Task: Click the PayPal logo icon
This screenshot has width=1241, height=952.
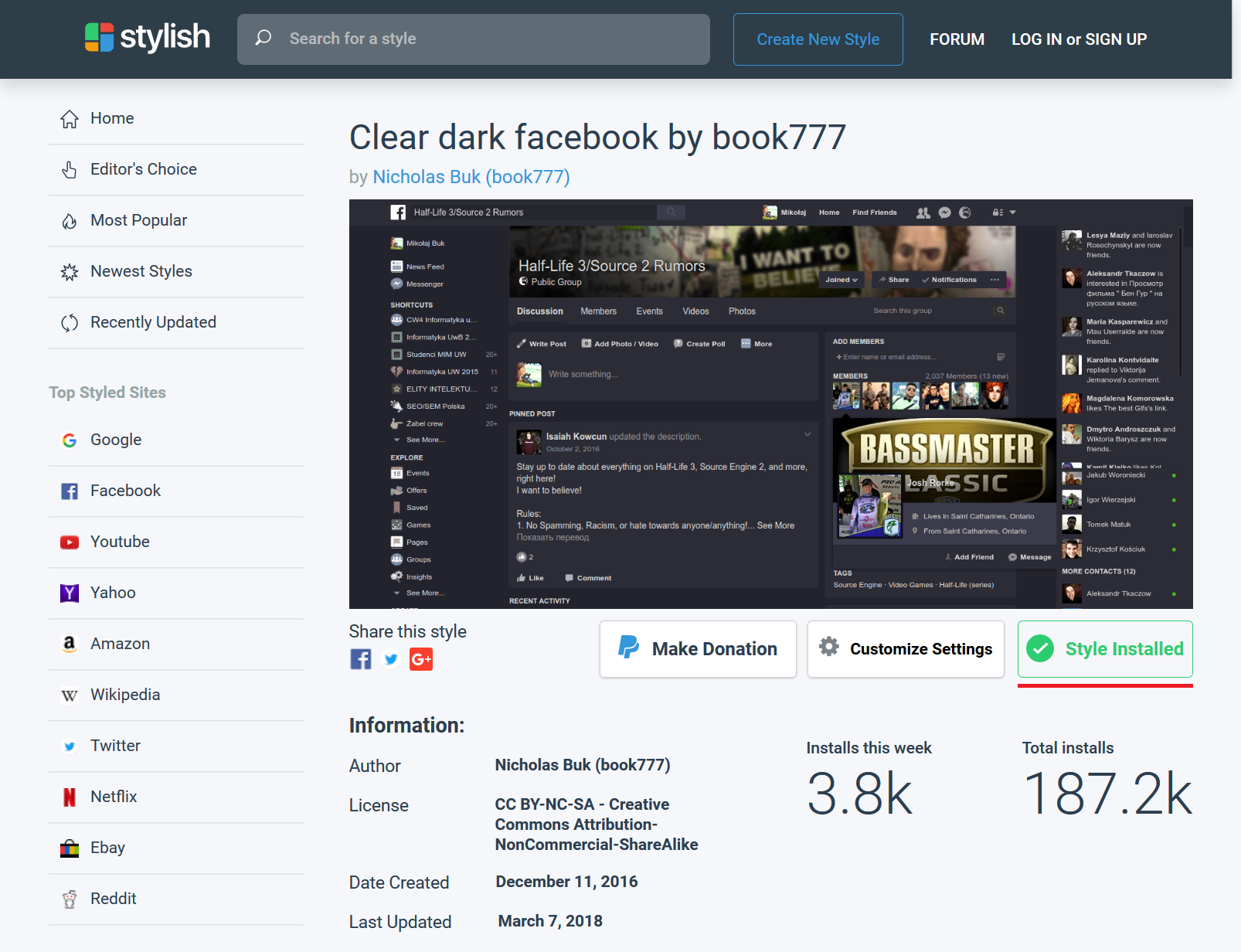Action: 628,648
